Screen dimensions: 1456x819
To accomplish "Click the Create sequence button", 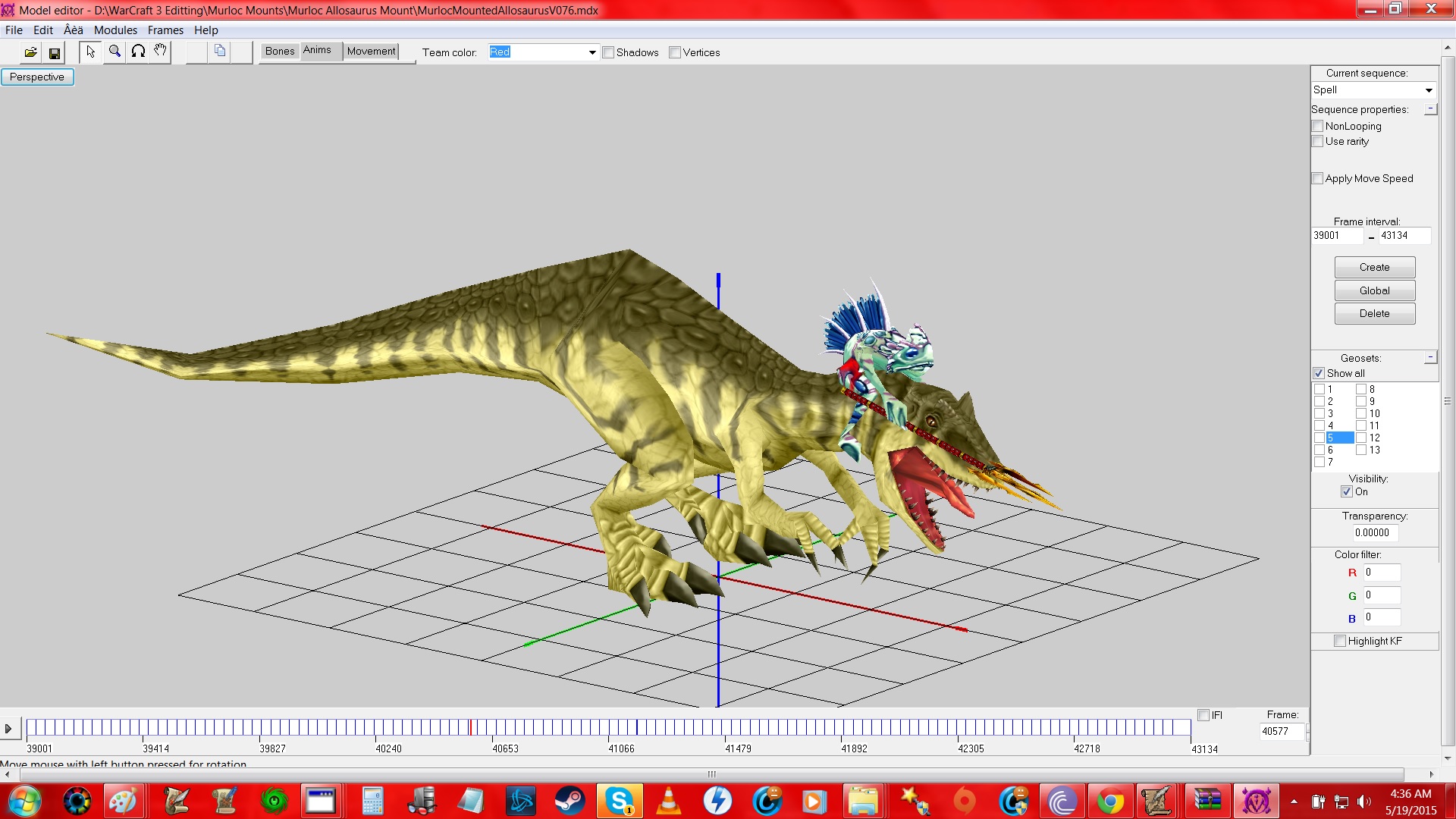I will 1375,267.
